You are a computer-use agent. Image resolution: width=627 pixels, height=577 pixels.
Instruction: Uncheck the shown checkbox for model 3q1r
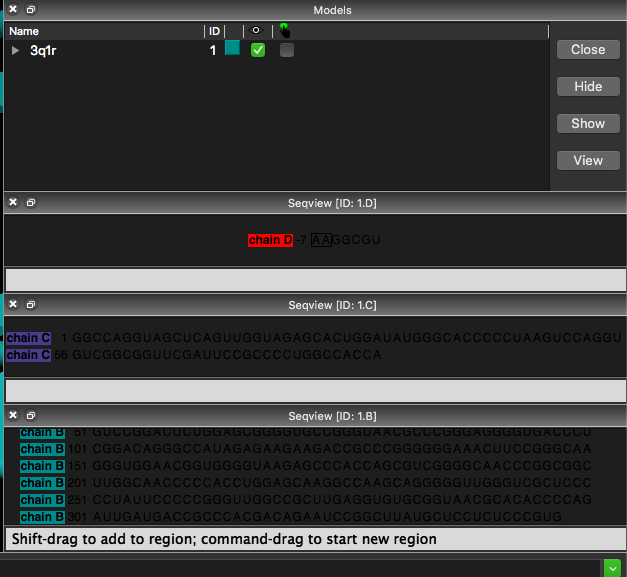(x=258, y=50)
